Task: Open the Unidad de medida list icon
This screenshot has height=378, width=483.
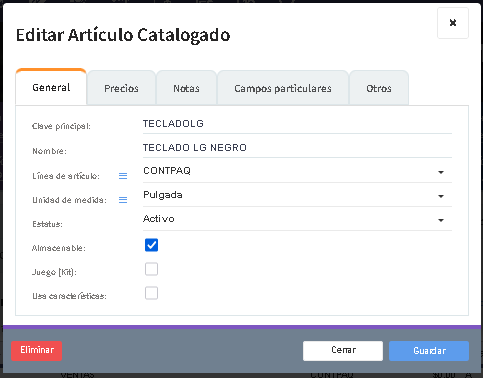Action: 123,200
